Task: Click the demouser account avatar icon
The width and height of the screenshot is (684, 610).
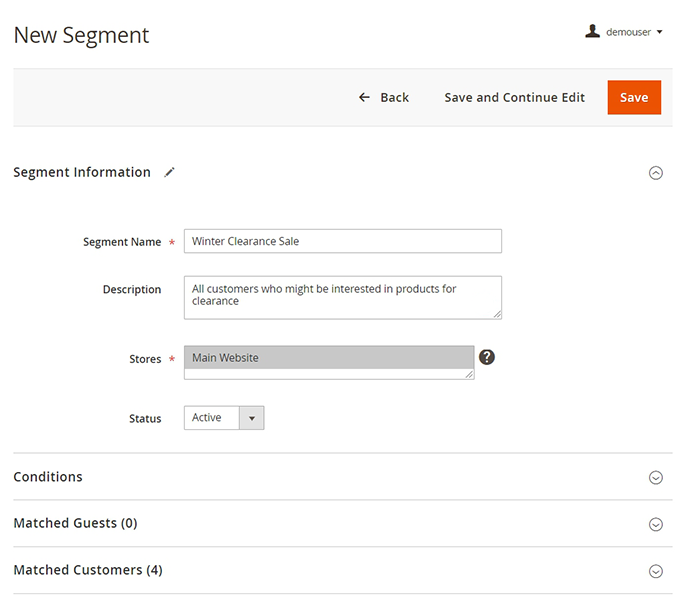Action: coord(593,32)
